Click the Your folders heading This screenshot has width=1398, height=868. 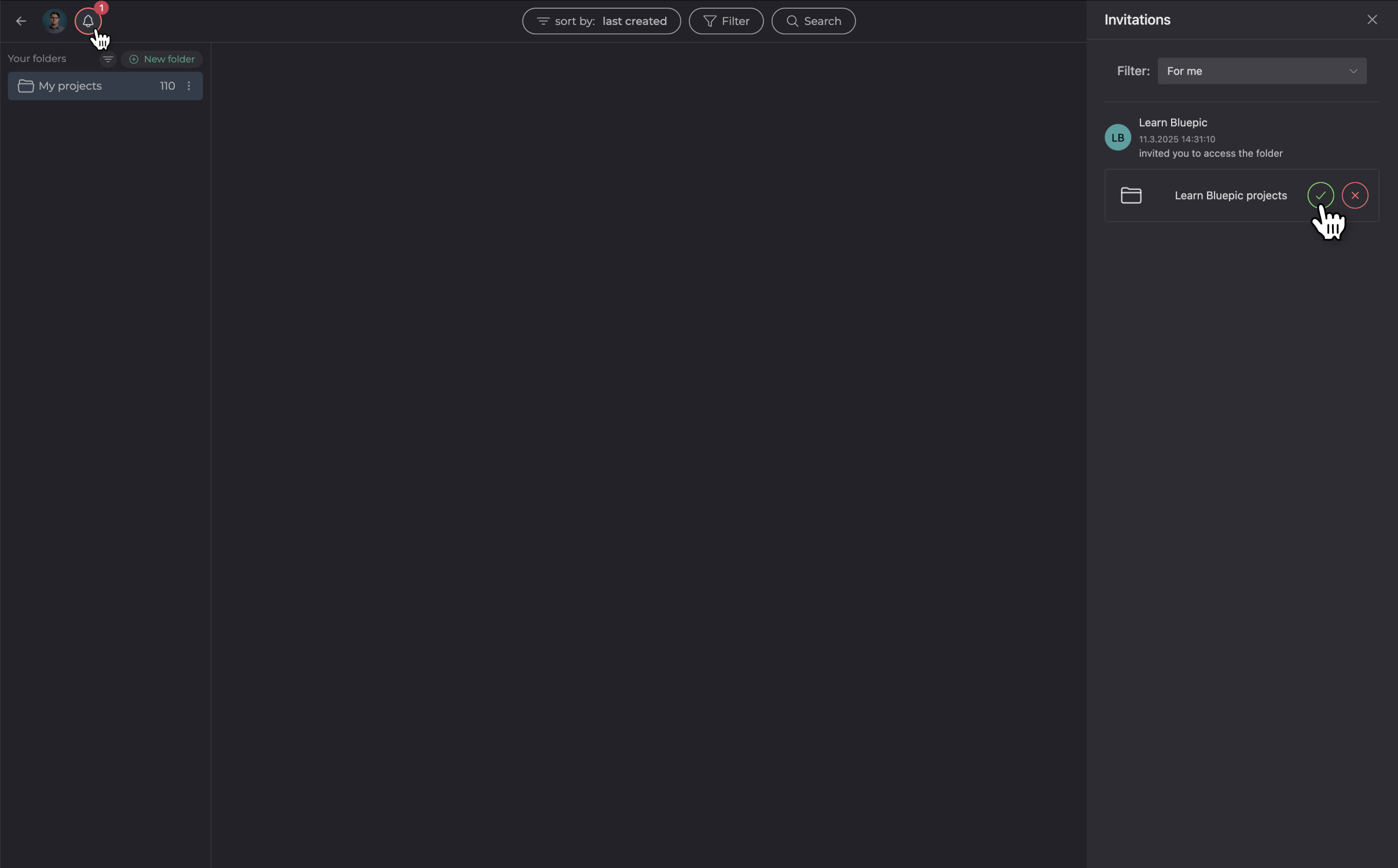[37, 58]
